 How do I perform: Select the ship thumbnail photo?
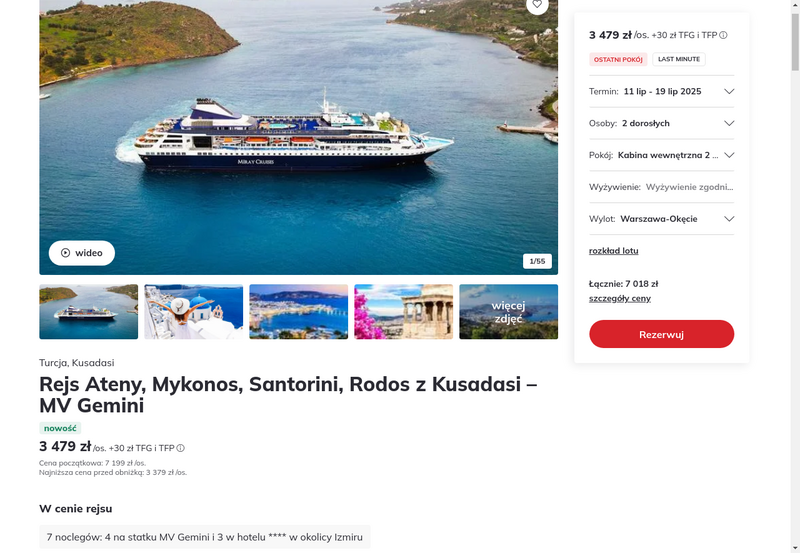[x=89, y=312]
